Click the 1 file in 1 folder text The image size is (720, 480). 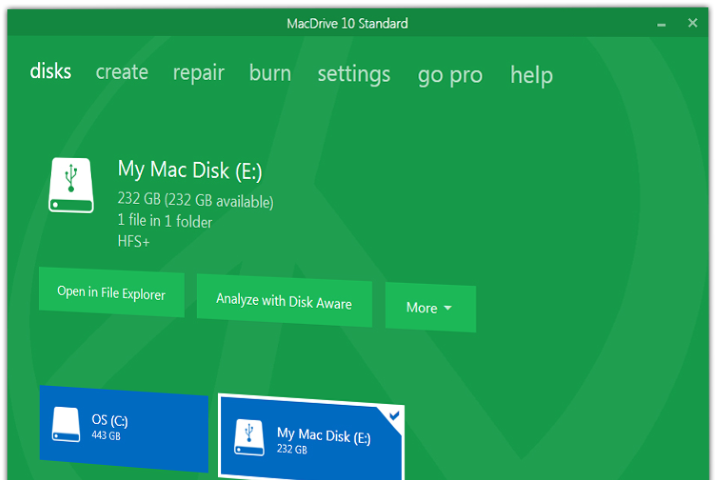click(x=165, y=221)
